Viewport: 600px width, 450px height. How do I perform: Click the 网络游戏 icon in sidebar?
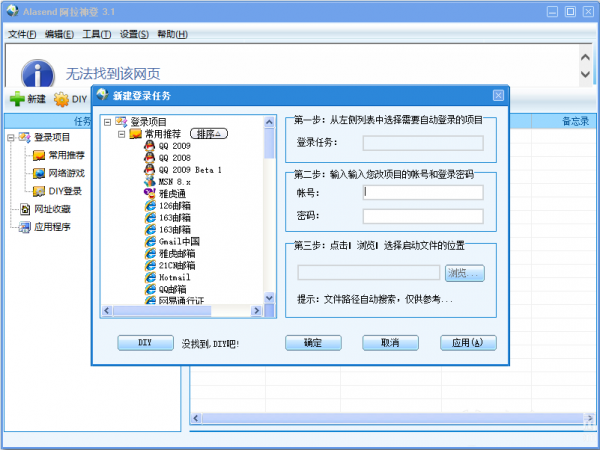coord(39,173)
